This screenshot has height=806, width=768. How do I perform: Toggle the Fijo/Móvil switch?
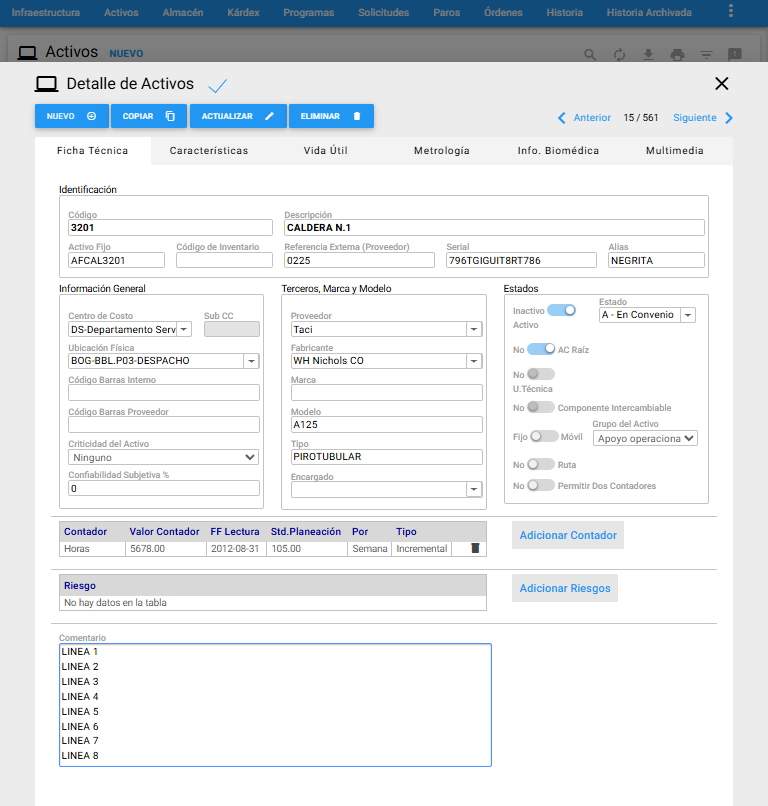pyautogui.click(x=544, y=436)
